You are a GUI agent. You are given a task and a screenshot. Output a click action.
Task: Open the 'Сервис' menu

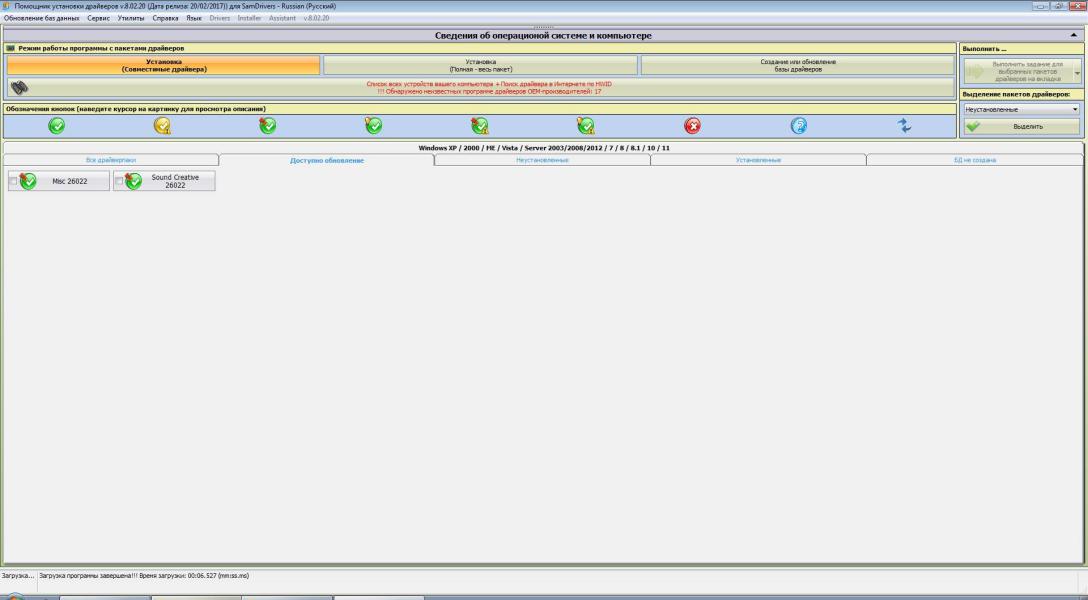point(99,18)
